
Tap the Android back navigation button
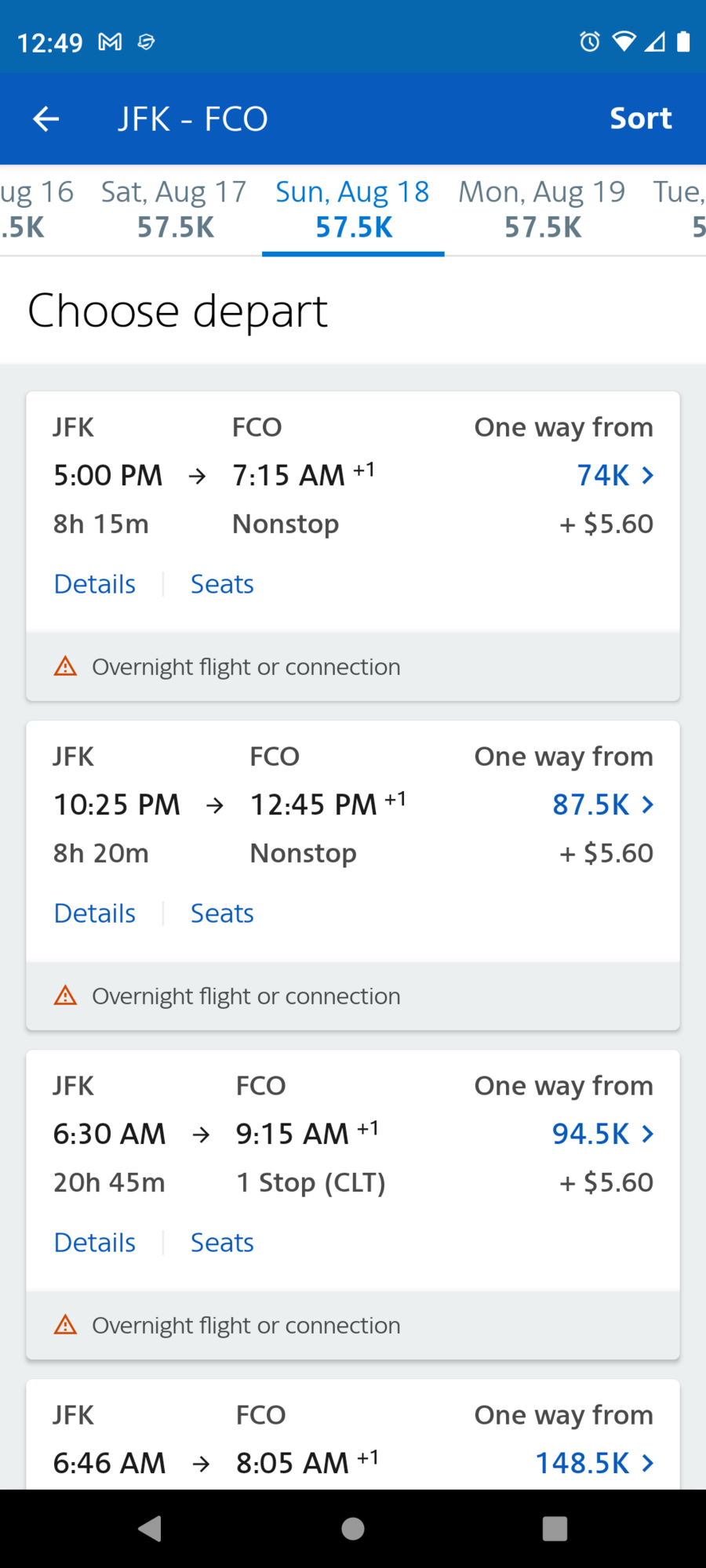click(150, 1528)
